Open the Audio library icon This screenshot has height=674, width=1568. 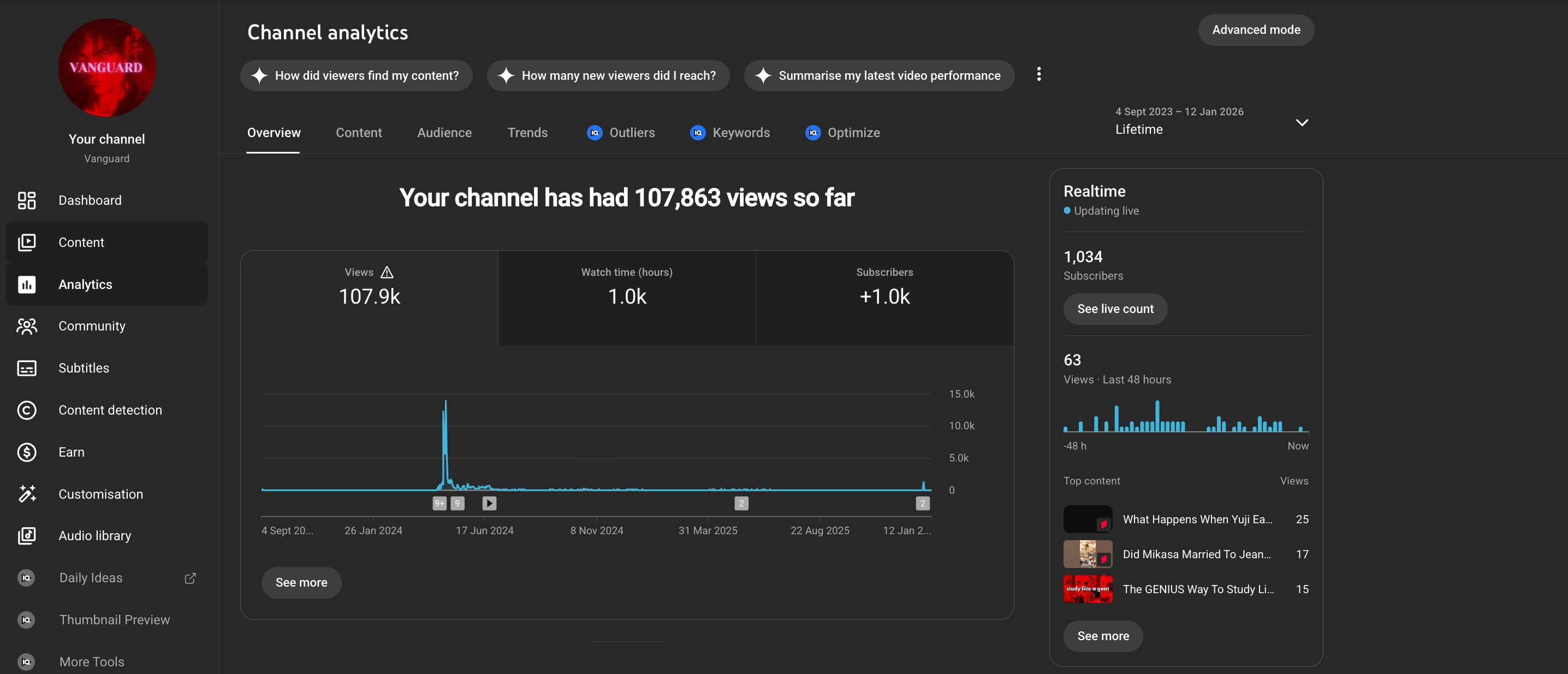[x=26, y=536]
